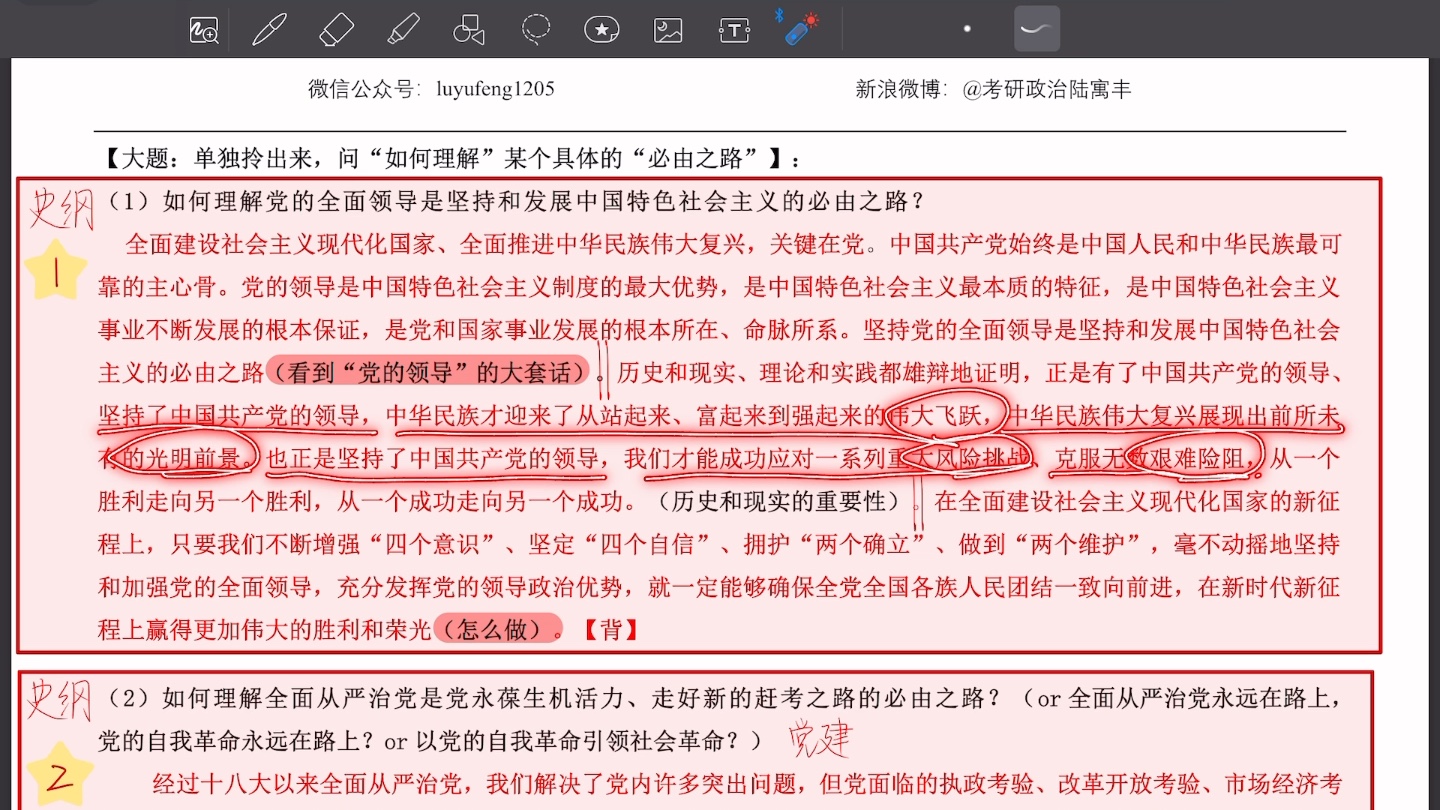Click the highlighted note '（怎么做）'

(497, 629)
